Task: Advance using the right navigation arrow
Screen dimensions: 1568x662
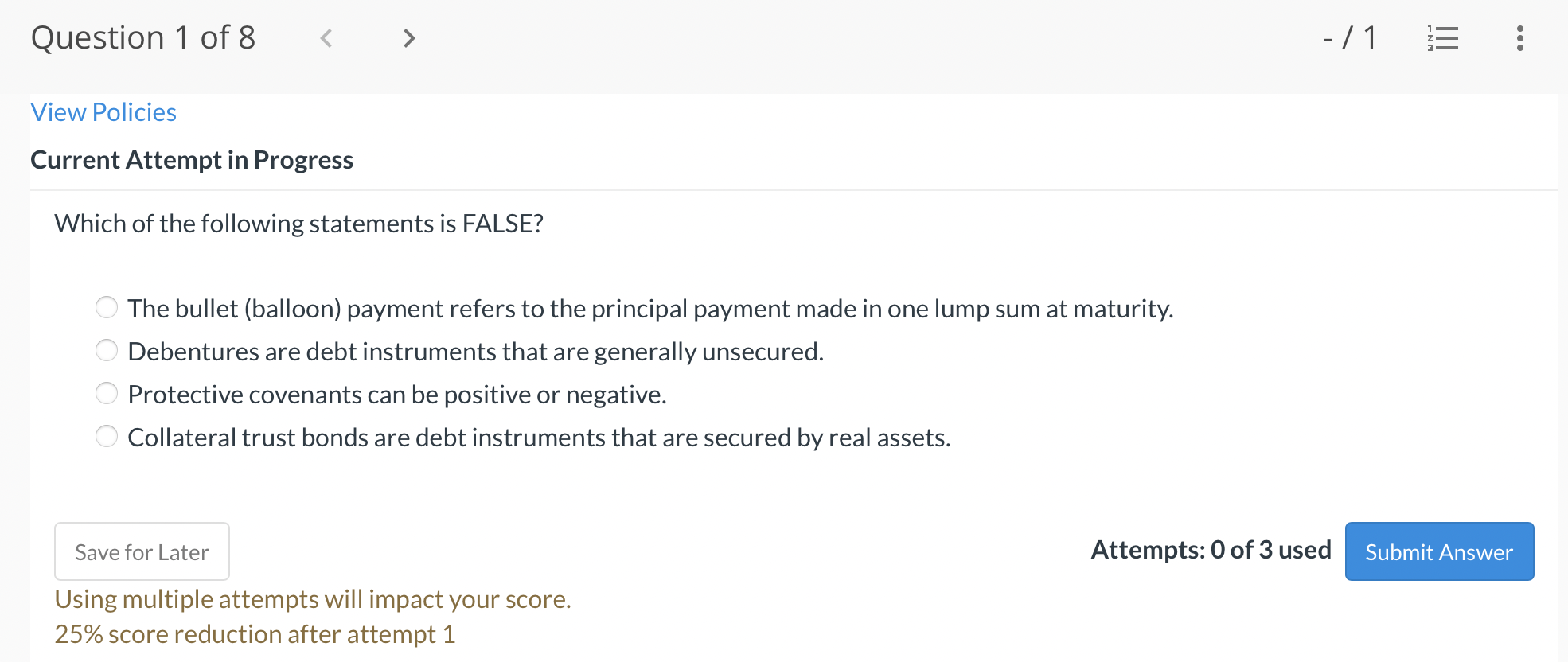Action: pyautogui.click(x=408, y=37)
